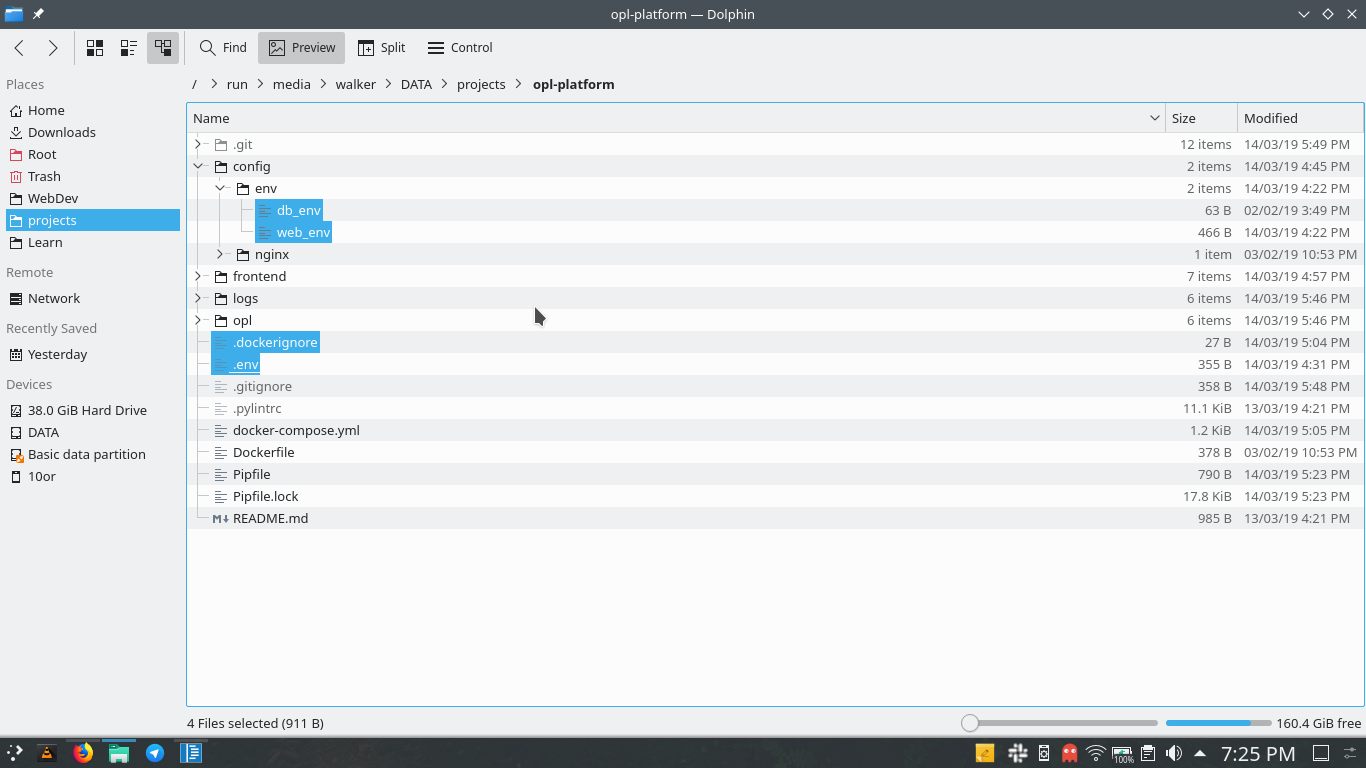Expand the frontend folder
The height and width of the screenshot is (768, 1366).
198,276
